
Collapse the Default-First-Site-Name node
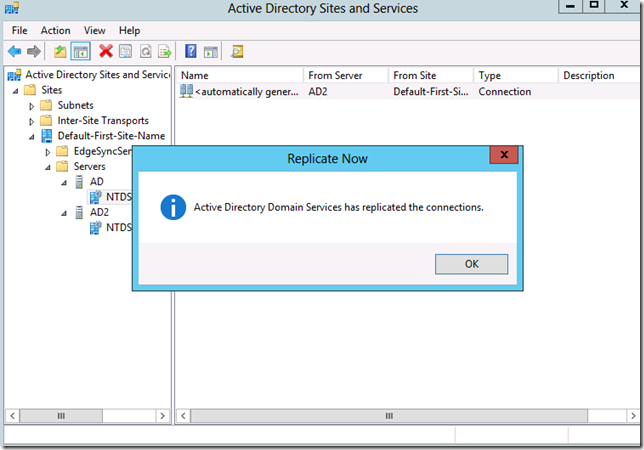(32, 137)
